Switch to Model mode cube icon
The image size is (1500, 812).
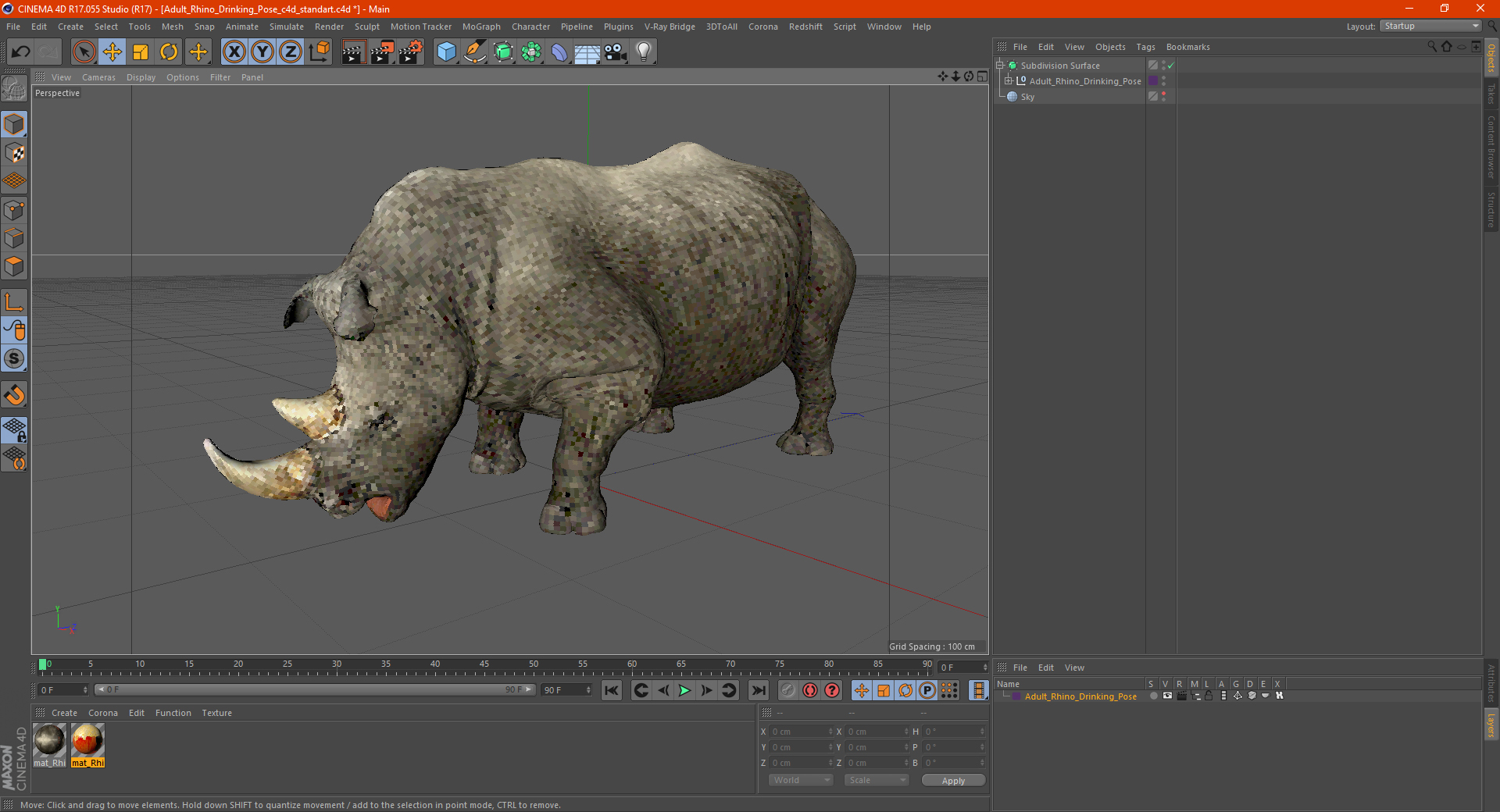coord(14,124)
